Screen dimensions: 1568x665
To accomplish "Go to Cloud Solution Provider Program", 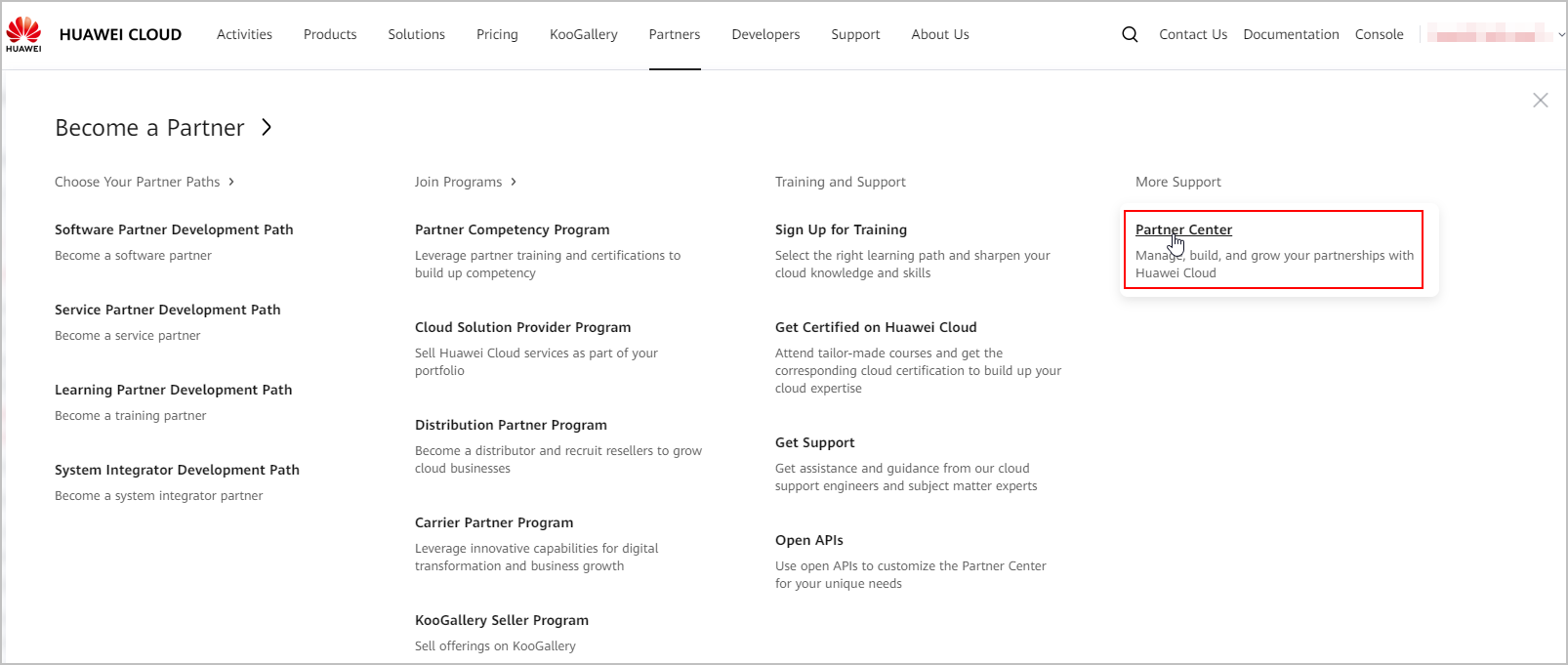I will click(x=523, y=327).
